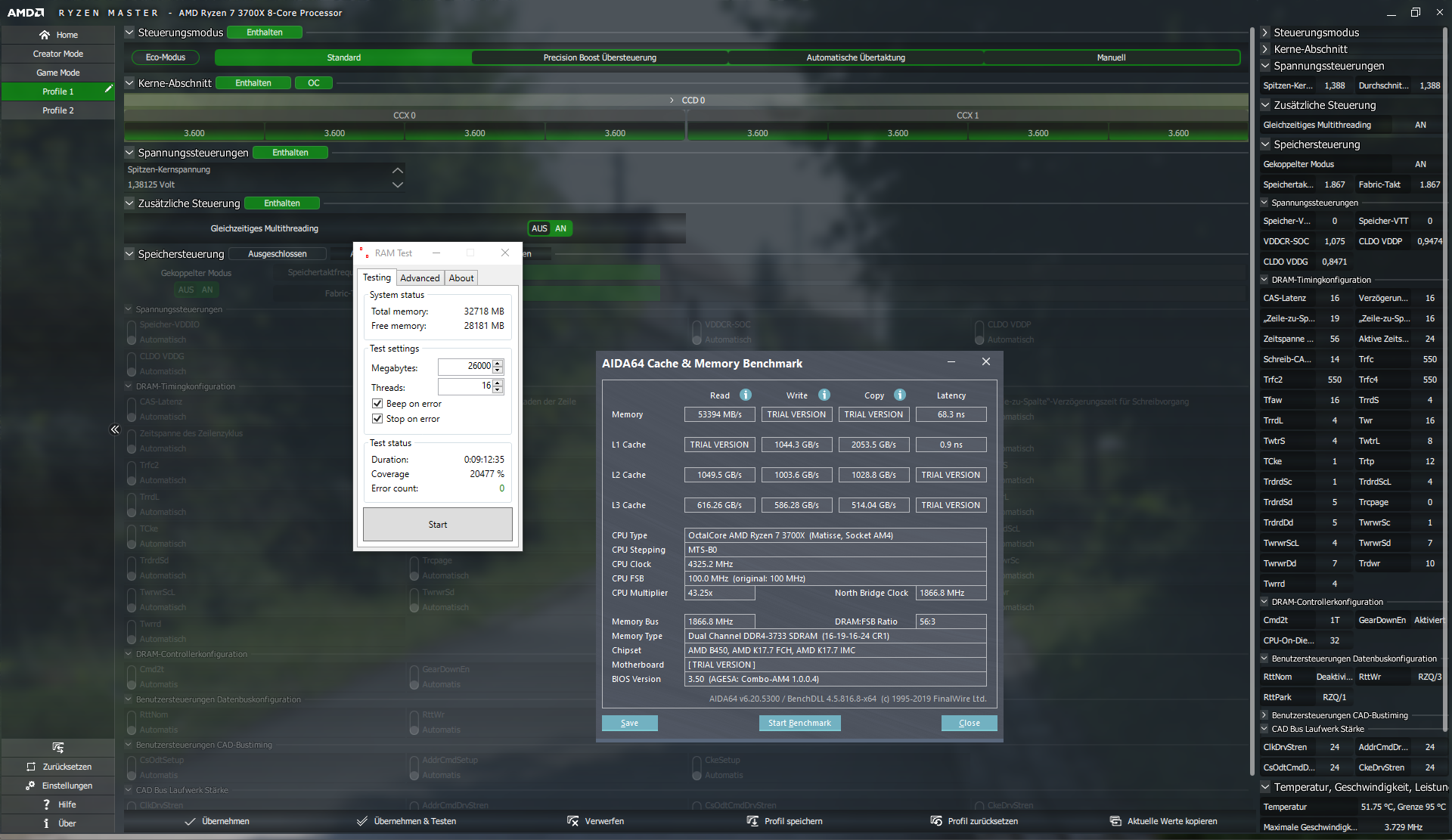Collapse sidebar with double-chevron arrow
Viewport: 1452px width, 840px height.
(115, 429)
